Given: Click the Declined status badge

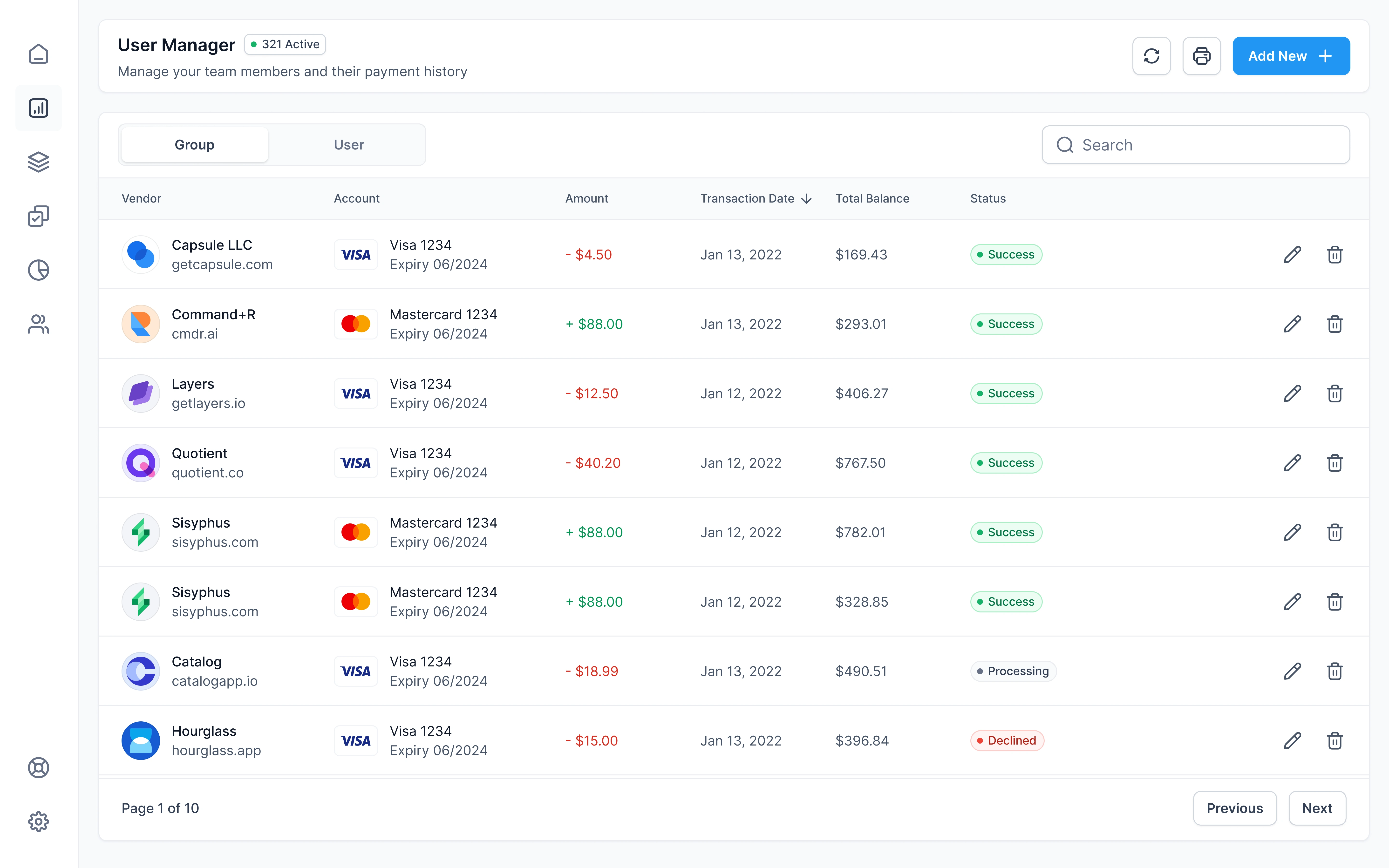Looking at the screenshot, I should [x=1007, y=740].
